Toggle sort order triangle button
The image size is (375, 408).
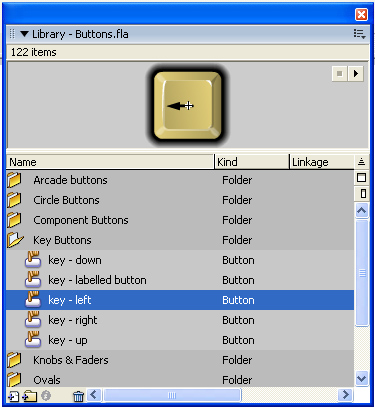[x=362, y=162]
